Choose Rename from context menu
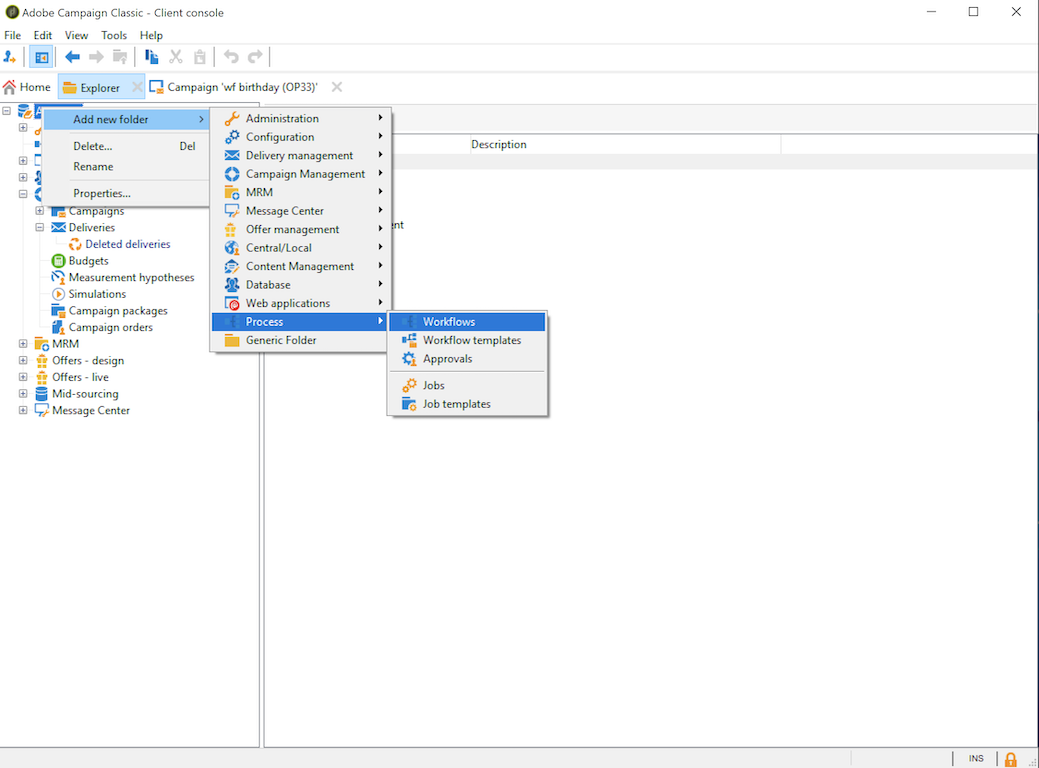 127,167
